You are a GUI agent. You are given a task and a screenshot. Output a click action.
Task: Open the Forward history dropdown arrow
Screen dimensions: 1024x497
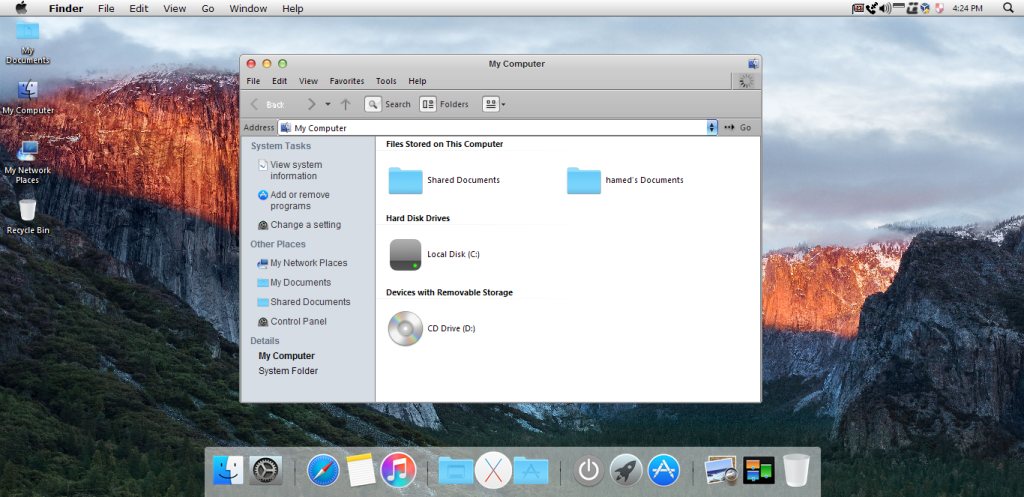(327, 104)
